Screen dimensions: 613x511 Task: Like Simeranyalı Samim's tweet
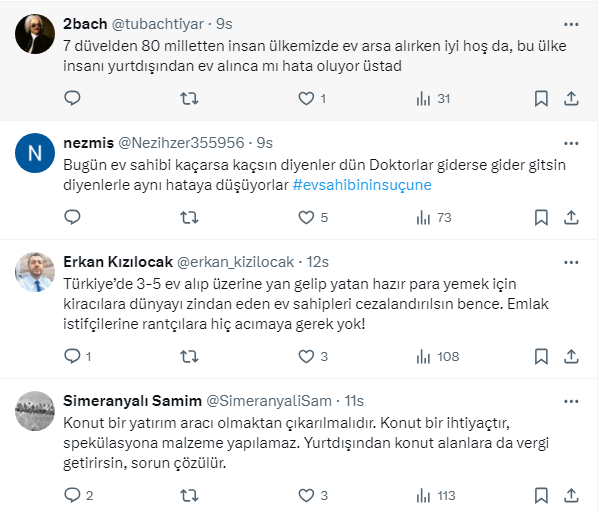pos(306,494)
